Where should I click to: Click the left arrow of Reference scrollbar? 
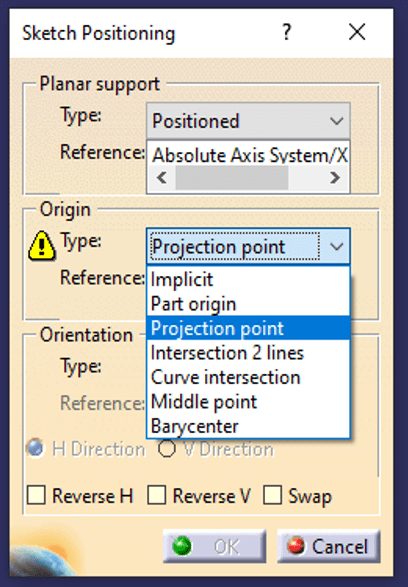[162, 177]
